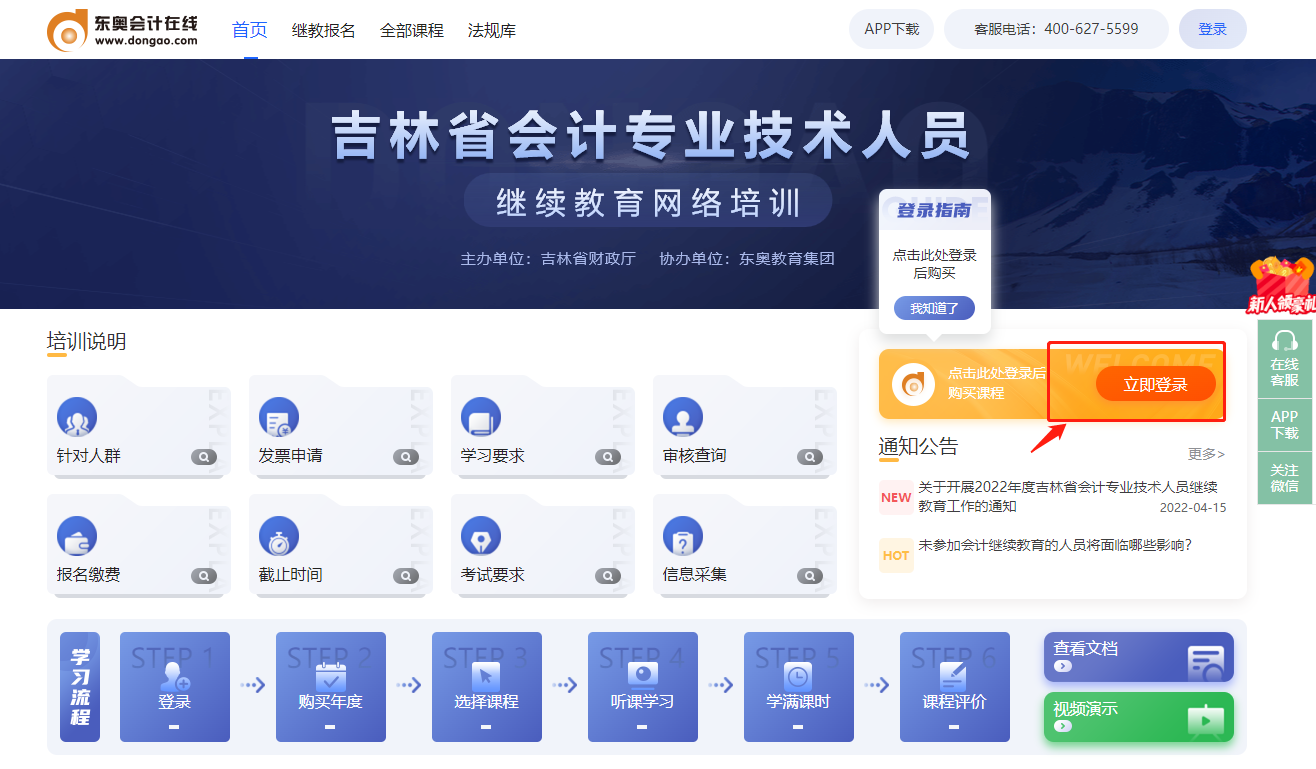1316x769 pixels.
Task: Open the 全部课程 menu item
Action: pos(412,29)
